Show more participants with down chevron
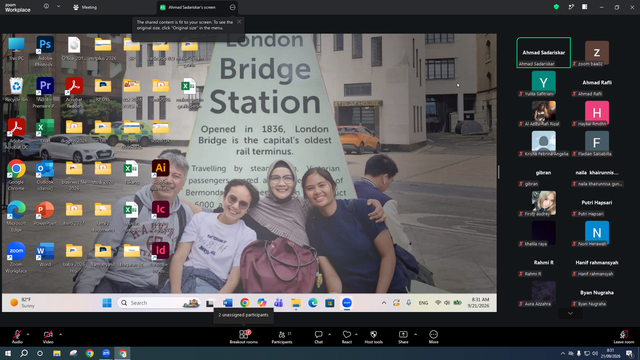 (x=570, y=313)
